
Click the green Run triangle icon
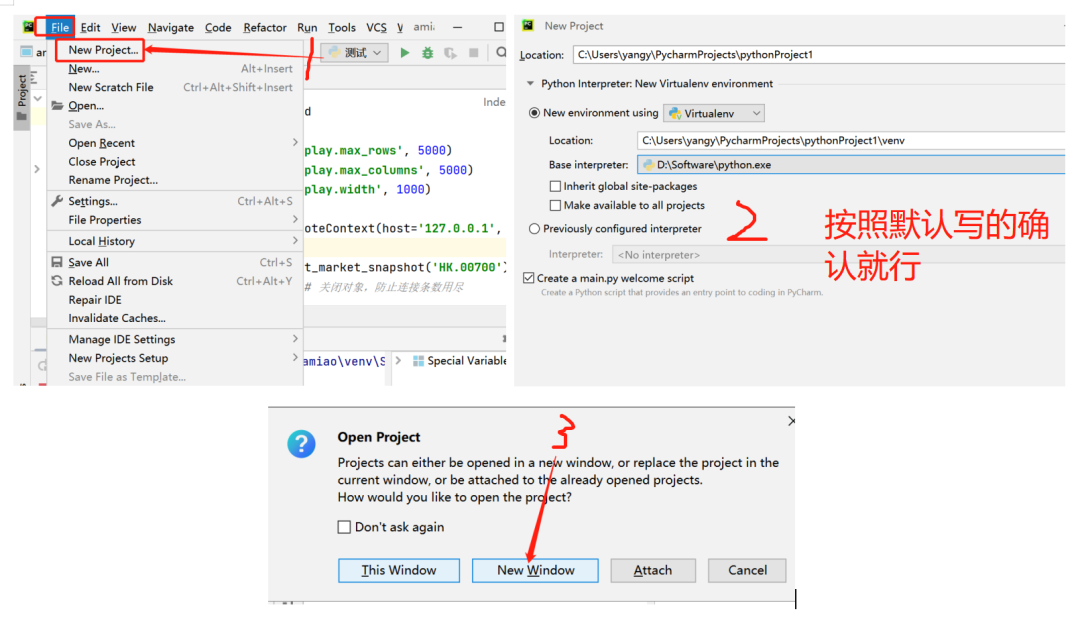click(x=405, y=52)
